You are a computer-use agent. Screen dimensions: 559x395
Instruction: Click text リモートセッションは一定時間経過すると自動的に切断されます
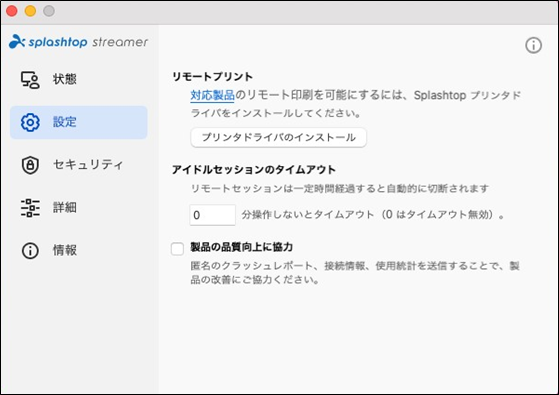[339, 188]
